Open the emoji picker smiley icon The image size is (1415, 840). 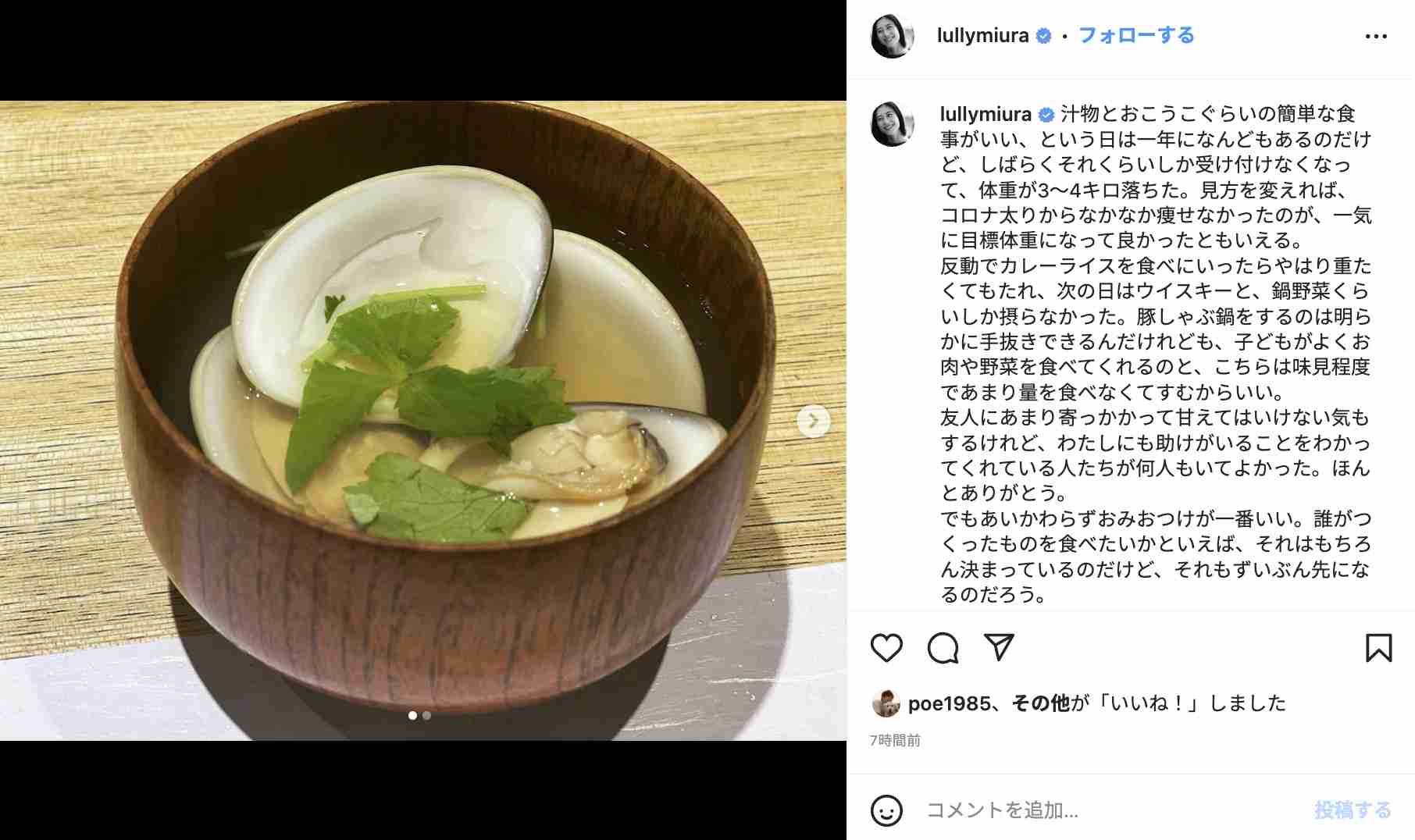(886, 810)
